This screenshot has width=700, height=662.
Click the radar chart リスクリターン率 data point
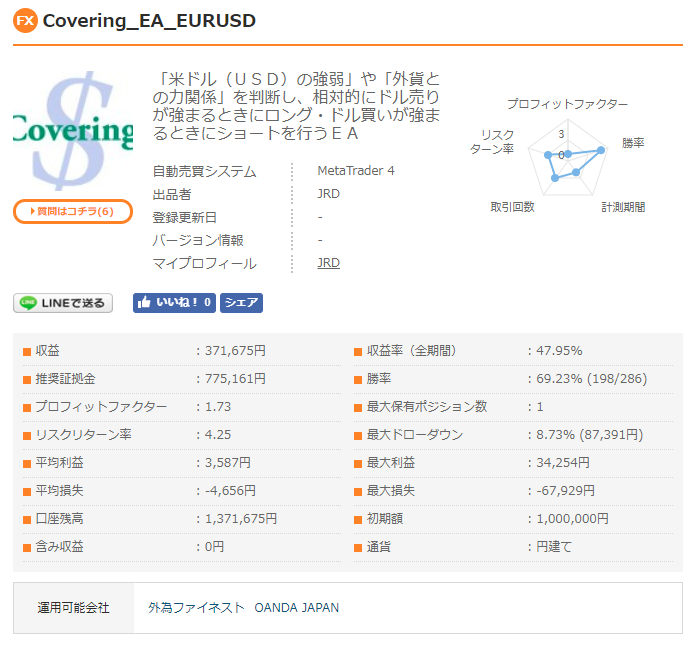point(548,155)
